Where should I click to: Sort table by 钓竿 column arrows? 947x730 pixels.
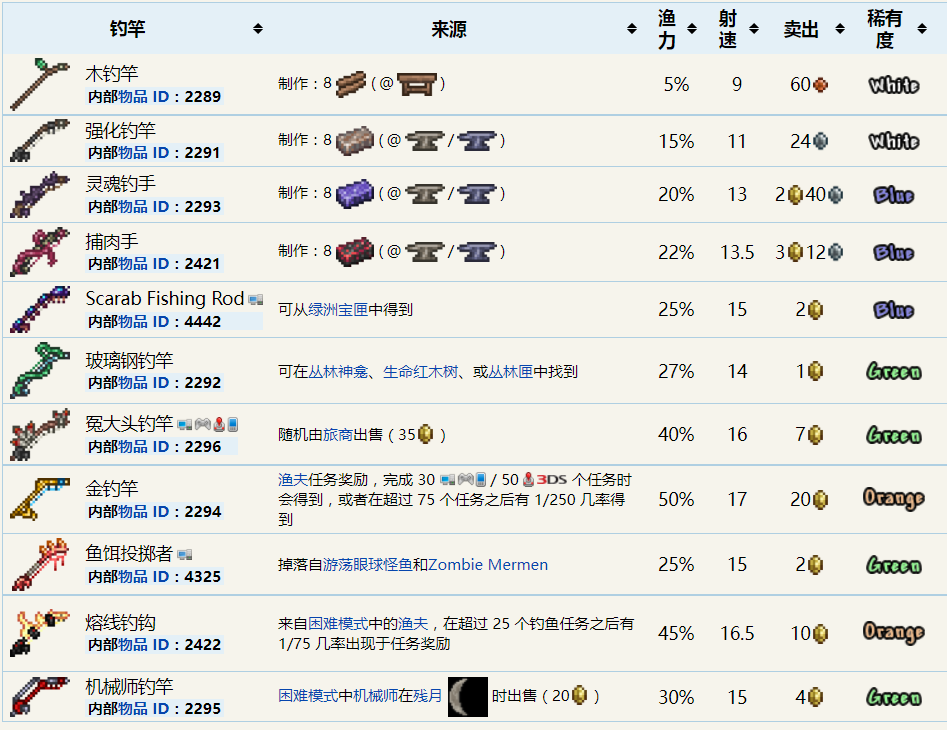pyautogui.click(x=258, y=29)
